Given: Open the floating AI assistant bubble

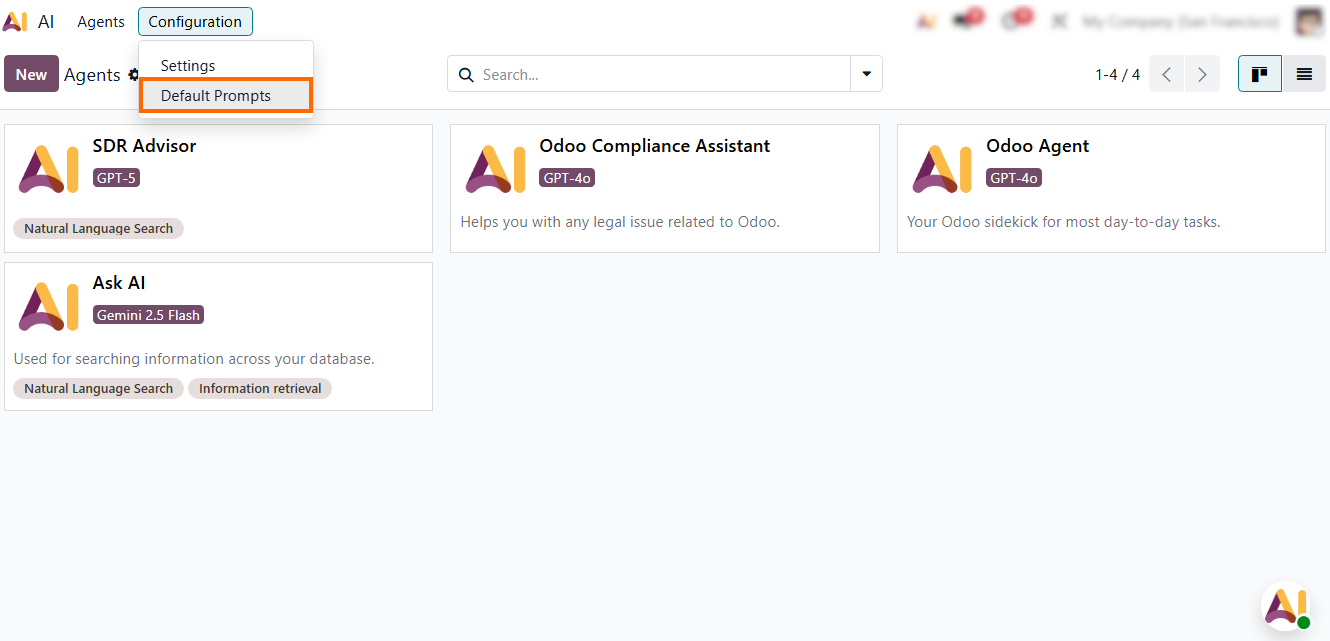Looking at the screenshot, I should (x=1285, y=606).
